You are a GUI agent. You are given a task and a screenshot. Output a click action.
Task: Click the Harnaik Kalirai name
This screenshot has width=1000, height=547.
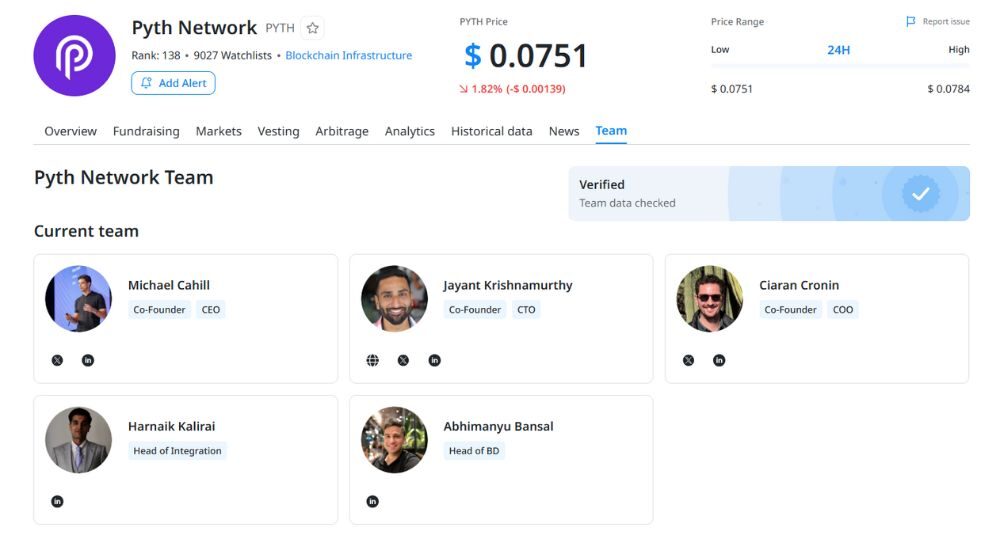click(172, 426)
